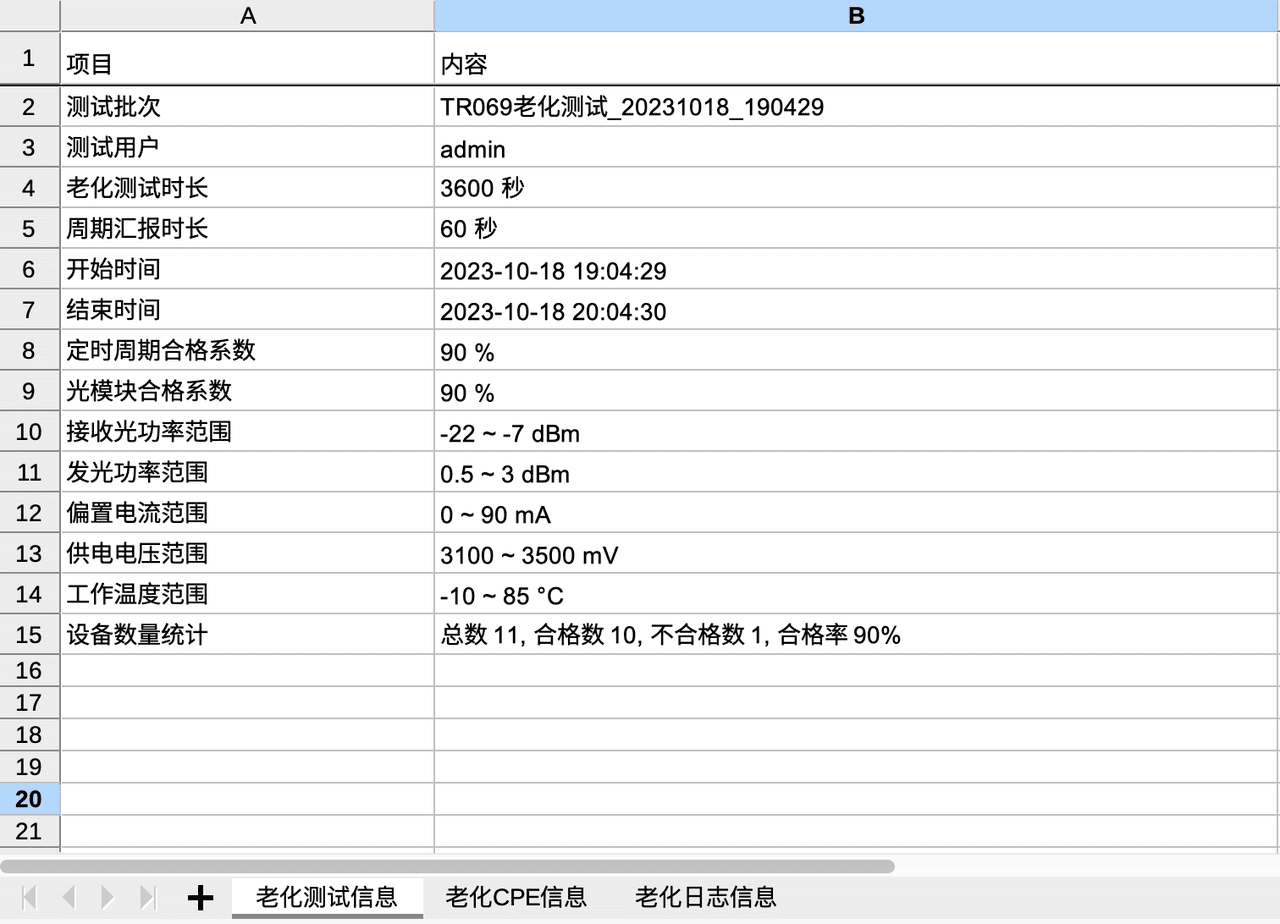Click next sheet navigation arrow
The width and height of the screenshot is (1280, 924).
[x=108, y=897]
